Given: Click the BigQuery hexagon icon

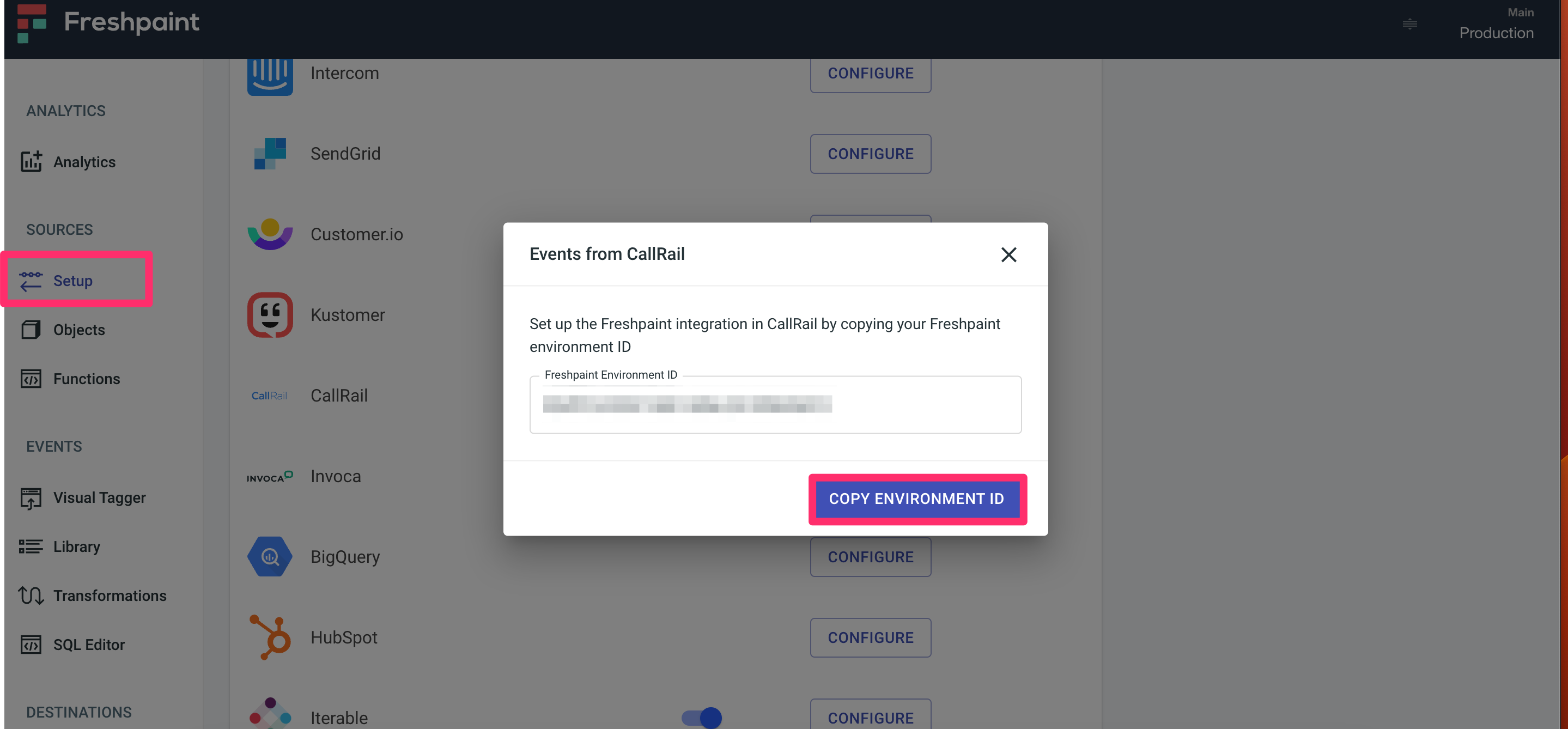Looking at the screenshot, I should click(270, 556).
